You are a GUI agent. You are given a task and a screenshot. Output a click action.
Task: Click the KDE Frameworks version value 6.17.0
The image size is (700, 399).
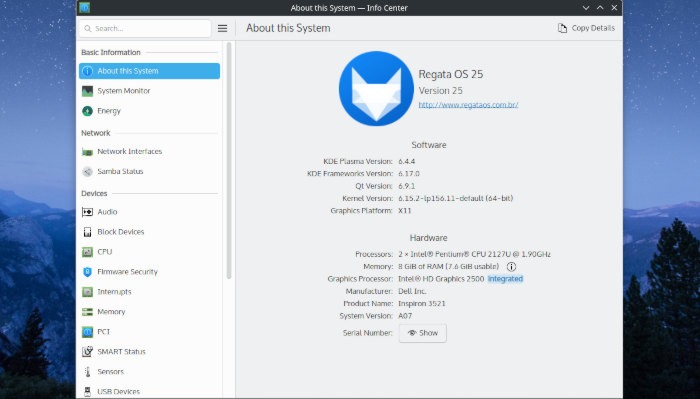pyautogui.click(x=409, y=174)
